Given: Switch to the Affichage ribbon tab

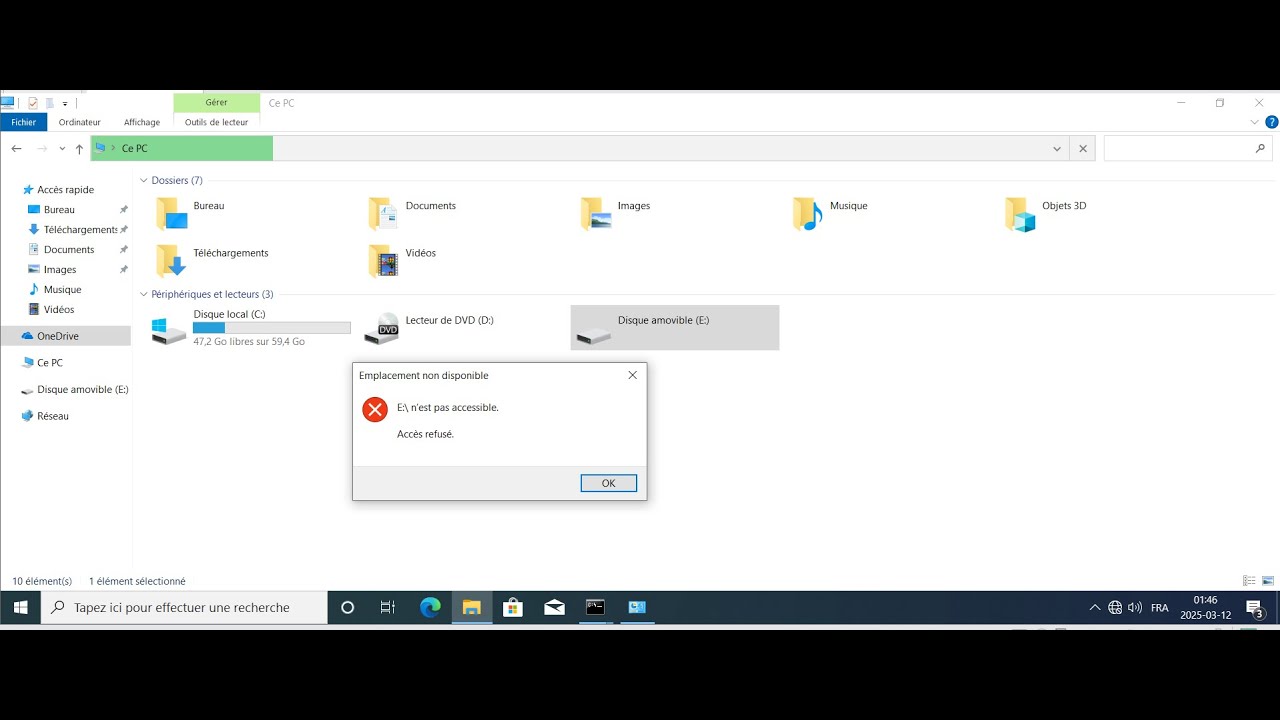Looking at the screenshot, I should point(142,122).
